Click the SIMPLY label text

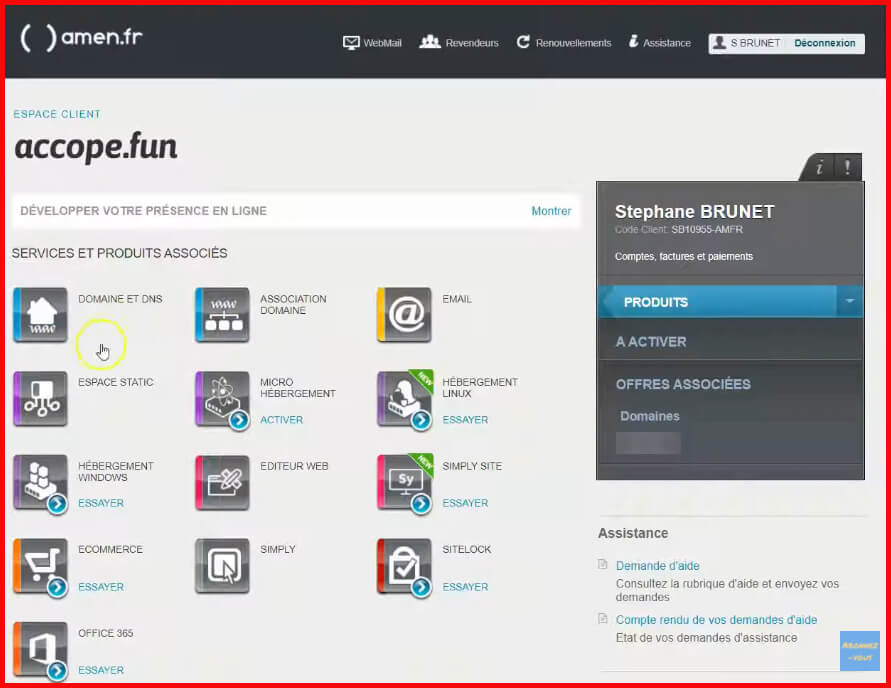coord(278,549)
